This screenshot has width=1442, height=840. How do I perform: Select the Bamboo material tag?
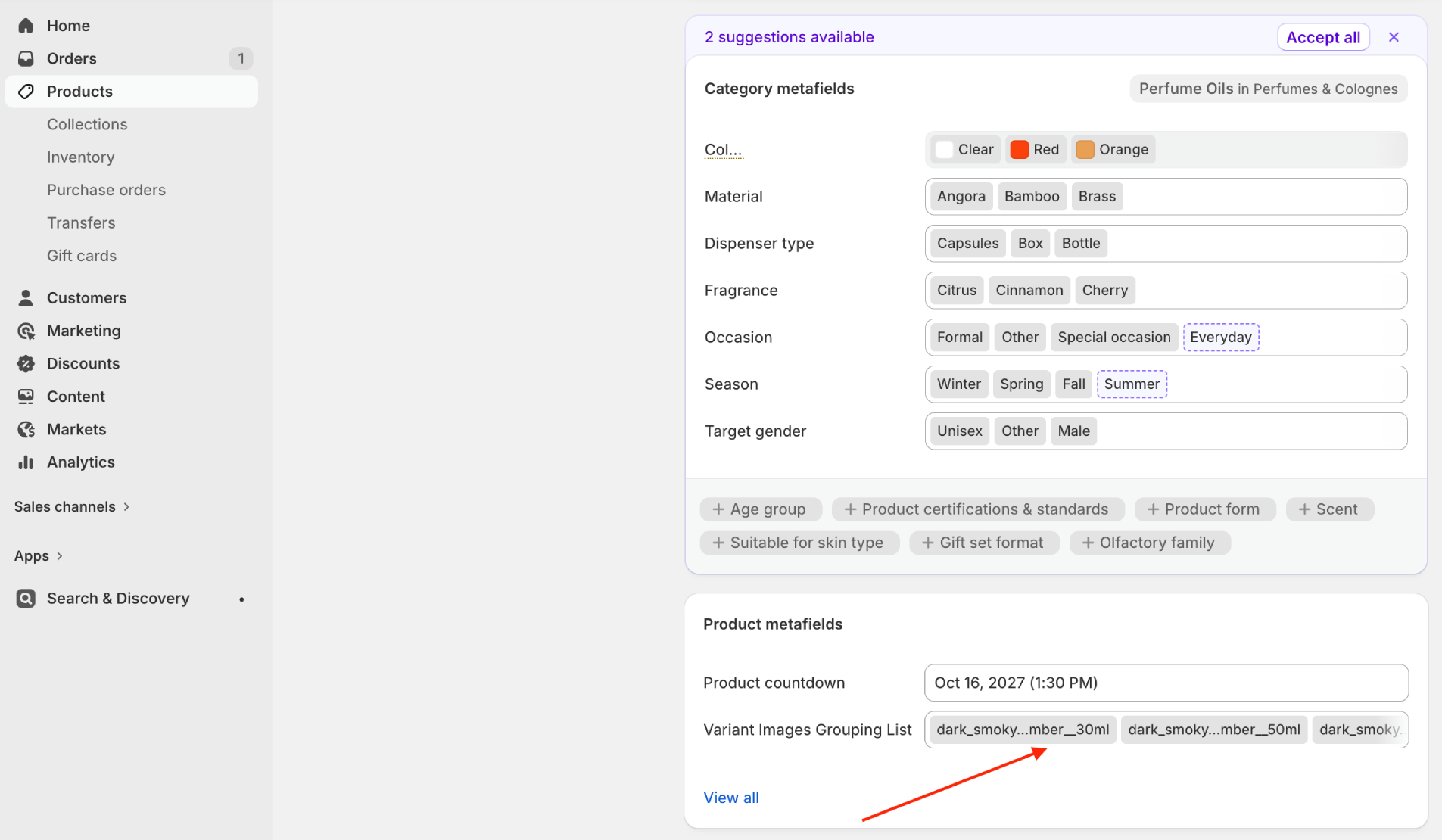(1032, 197)
